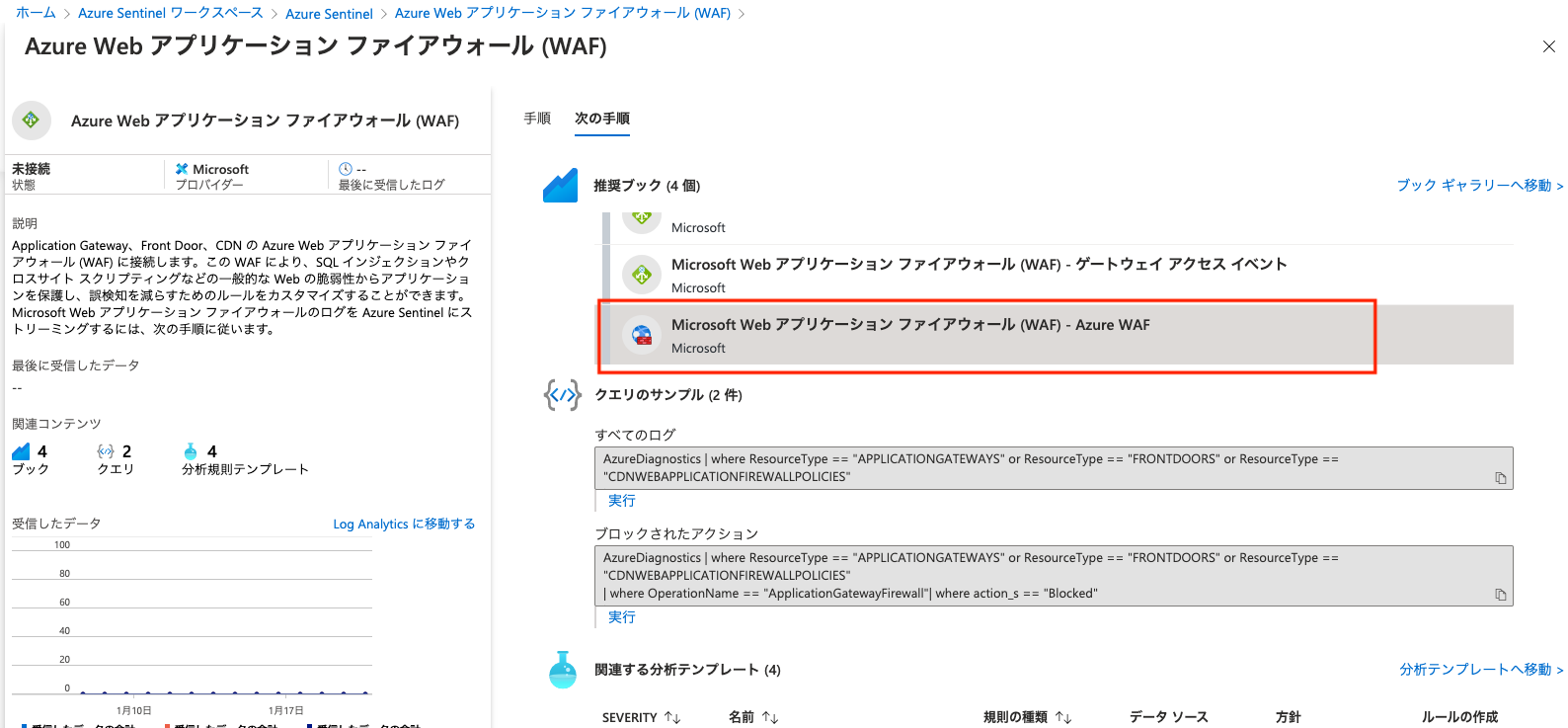Copy the Blocked Actions query

point(1501,595)
